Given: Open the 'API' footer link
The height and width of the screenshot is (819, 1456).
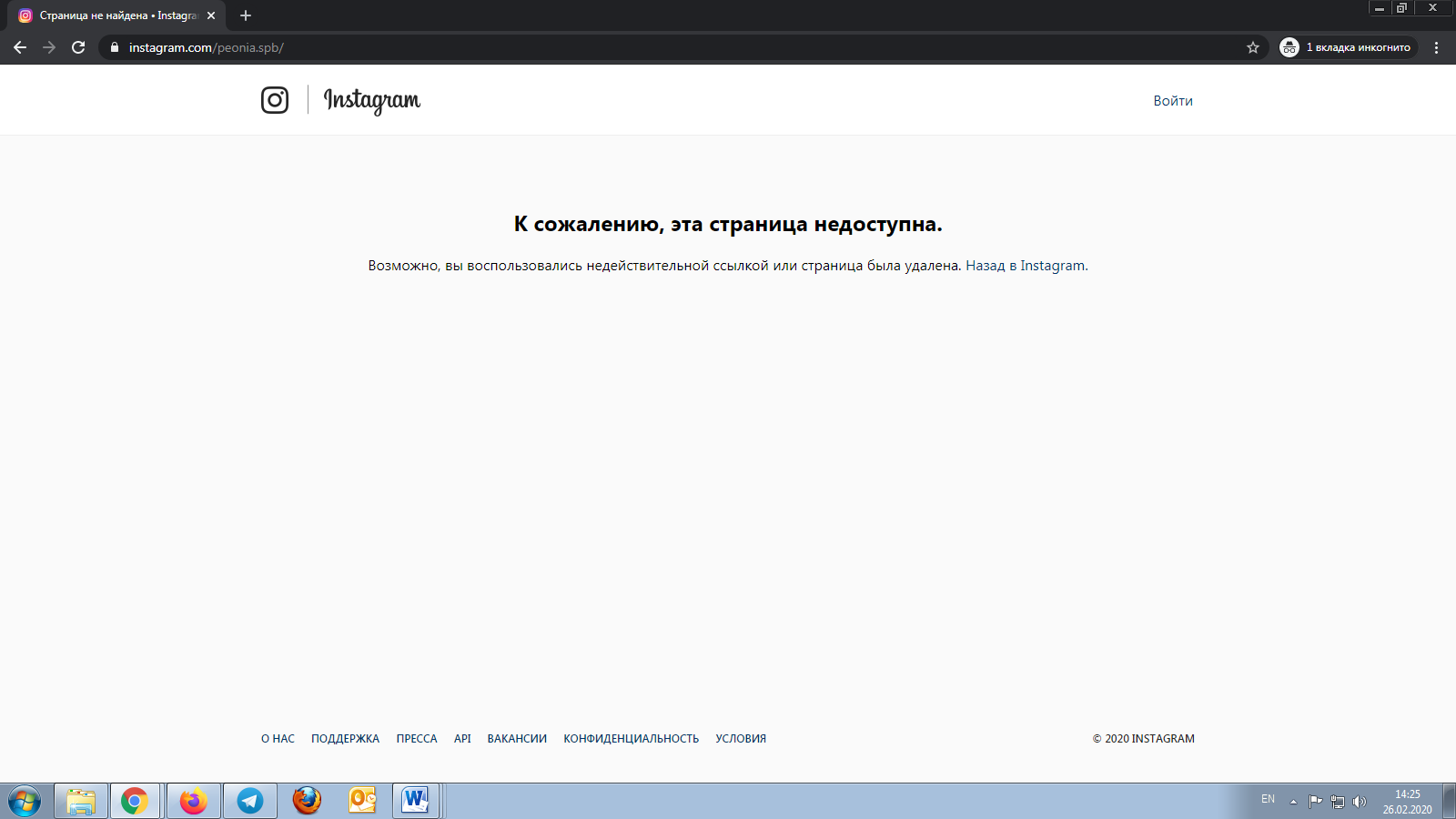Looking at the screenshot, I should coord(462,739).
